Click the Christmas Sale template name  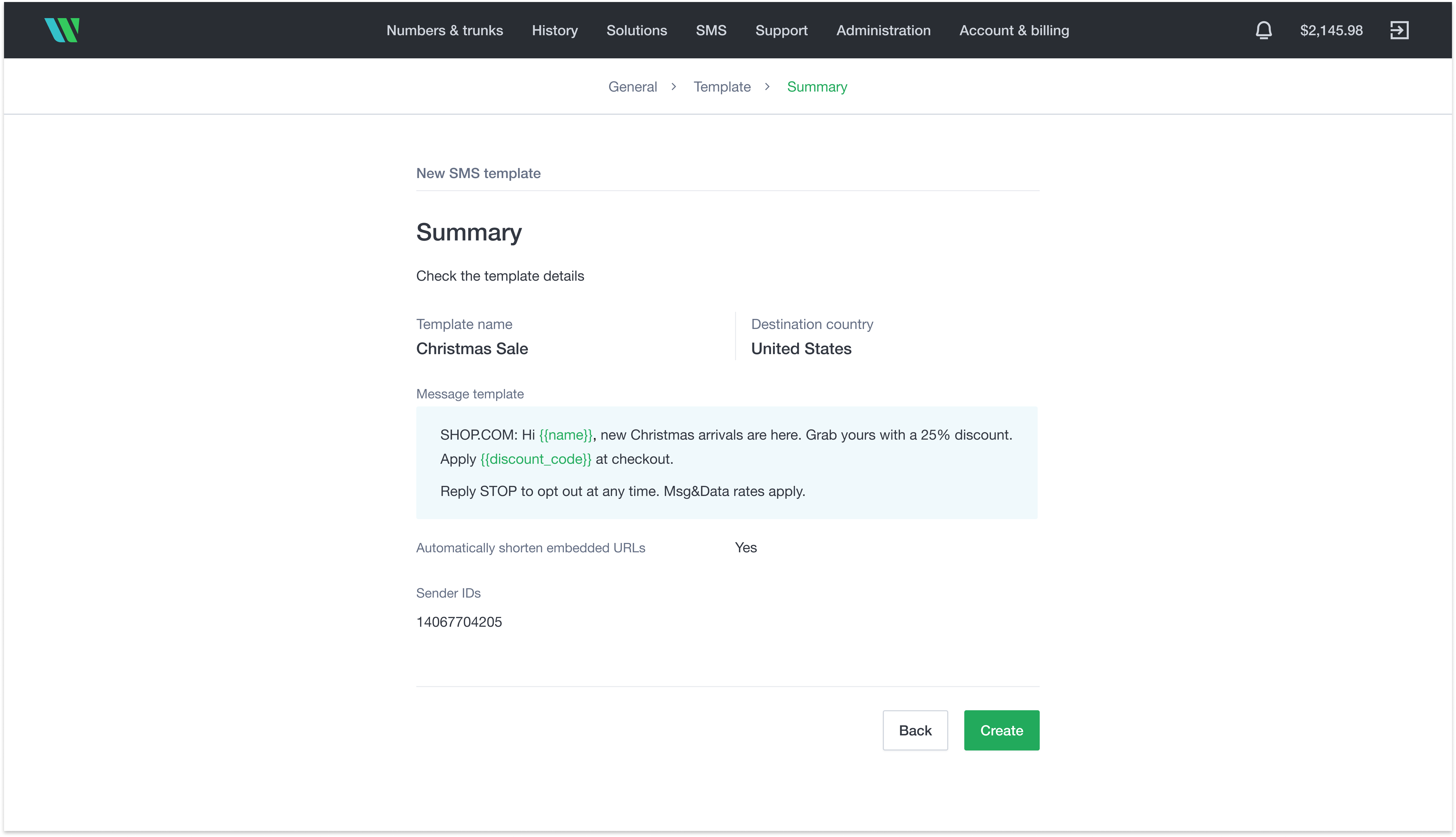click(x=472, y=349)
